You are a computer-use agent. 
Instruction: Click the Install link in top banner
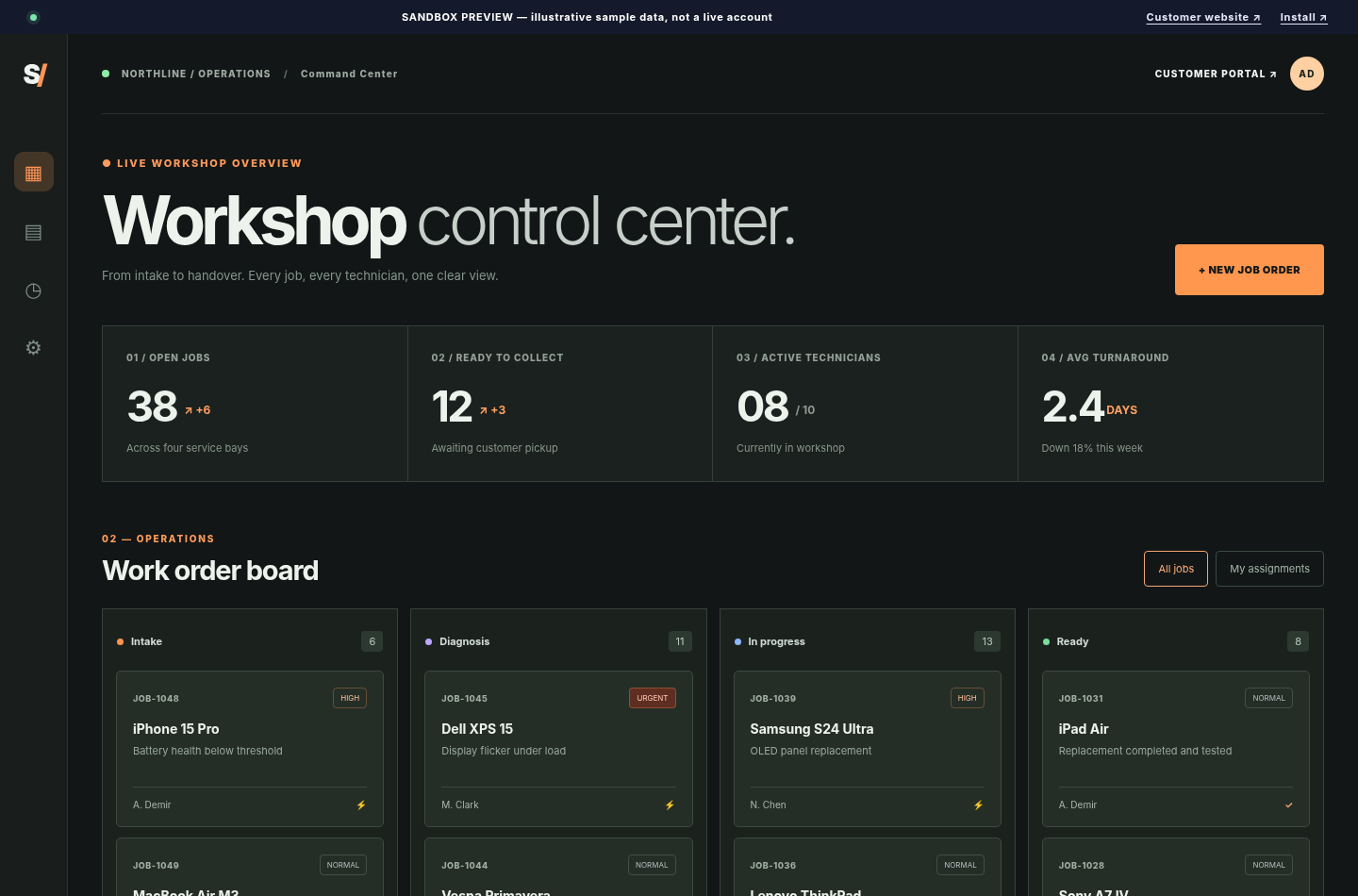tap(1303, 17)
